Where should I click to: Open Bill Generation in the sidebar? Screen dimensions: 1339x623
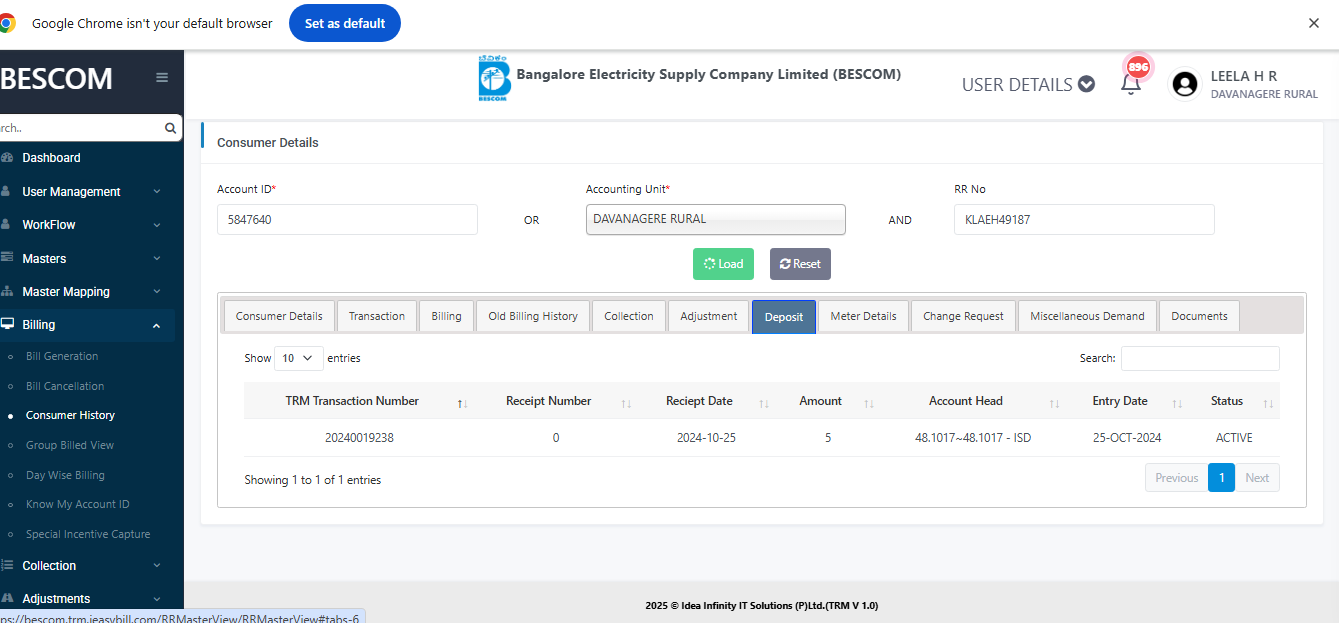tap(62, 356)
